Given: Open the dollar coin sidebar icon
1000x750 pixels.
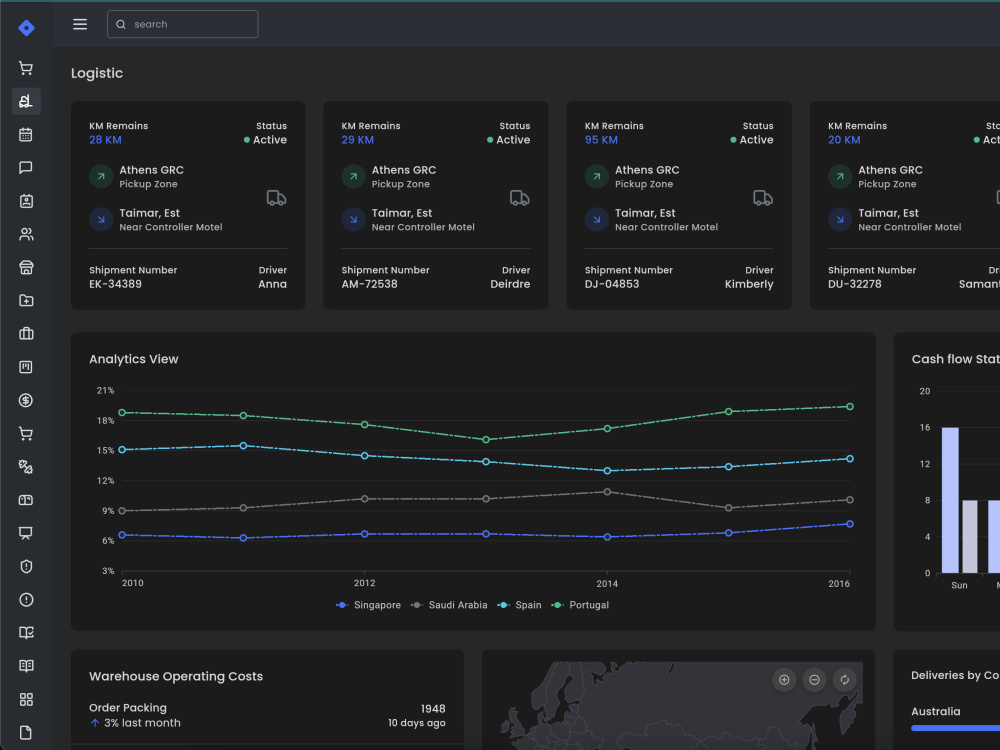Looking at the screenshot, I should pyautogui.click(x=26, y=401).
